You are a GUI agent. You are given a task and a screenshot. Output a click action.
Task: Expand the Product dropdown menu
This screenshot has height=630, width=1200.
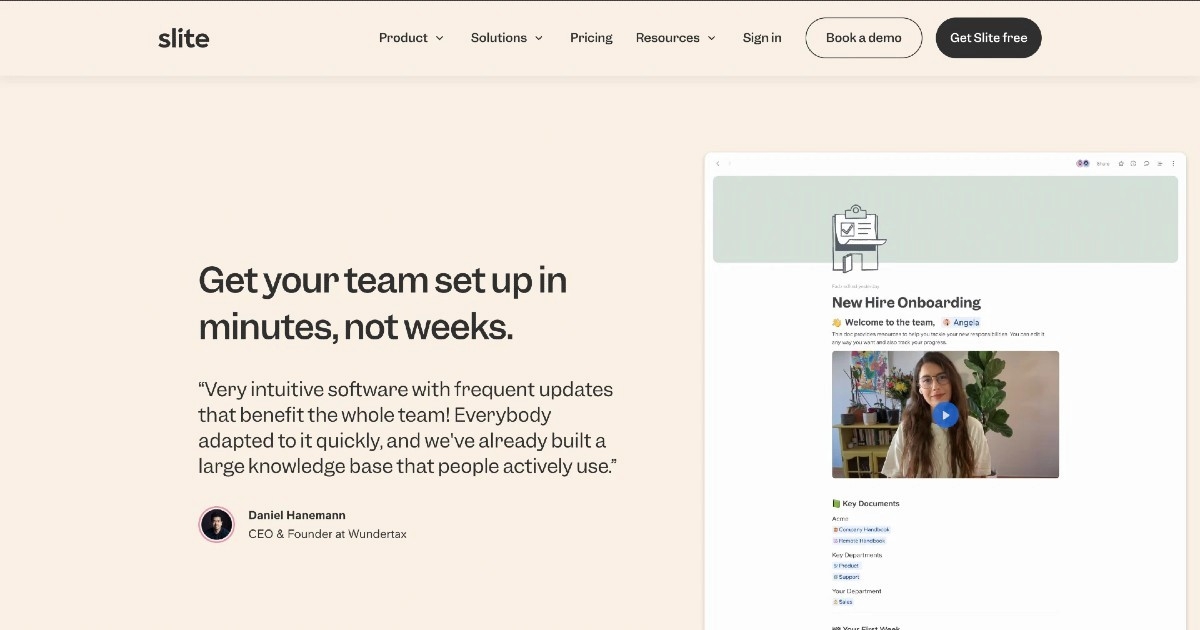click(x=411, y=38)
